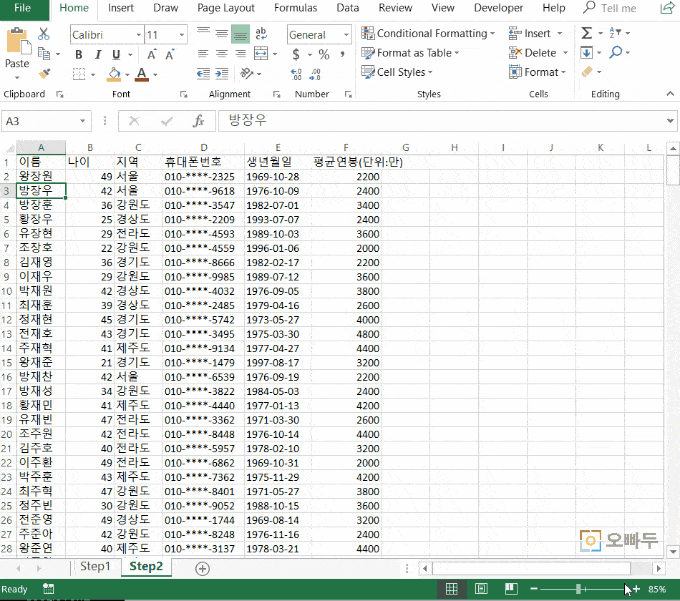The width and height of the screenshot is (680, 601).
Task: Expand the formula bar
Action: [670, 121]
